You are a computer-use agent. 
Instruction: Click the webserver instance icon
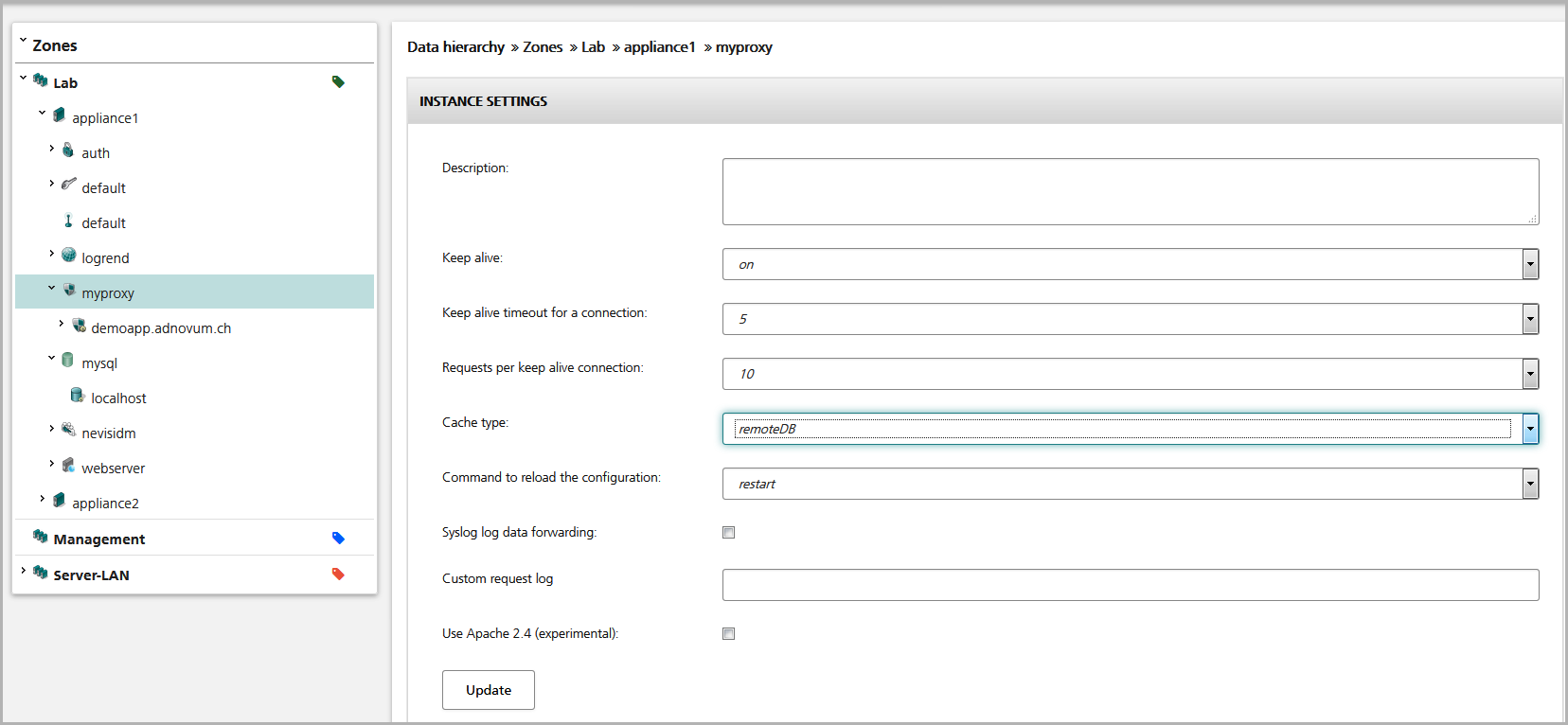(x=68, y=465)
